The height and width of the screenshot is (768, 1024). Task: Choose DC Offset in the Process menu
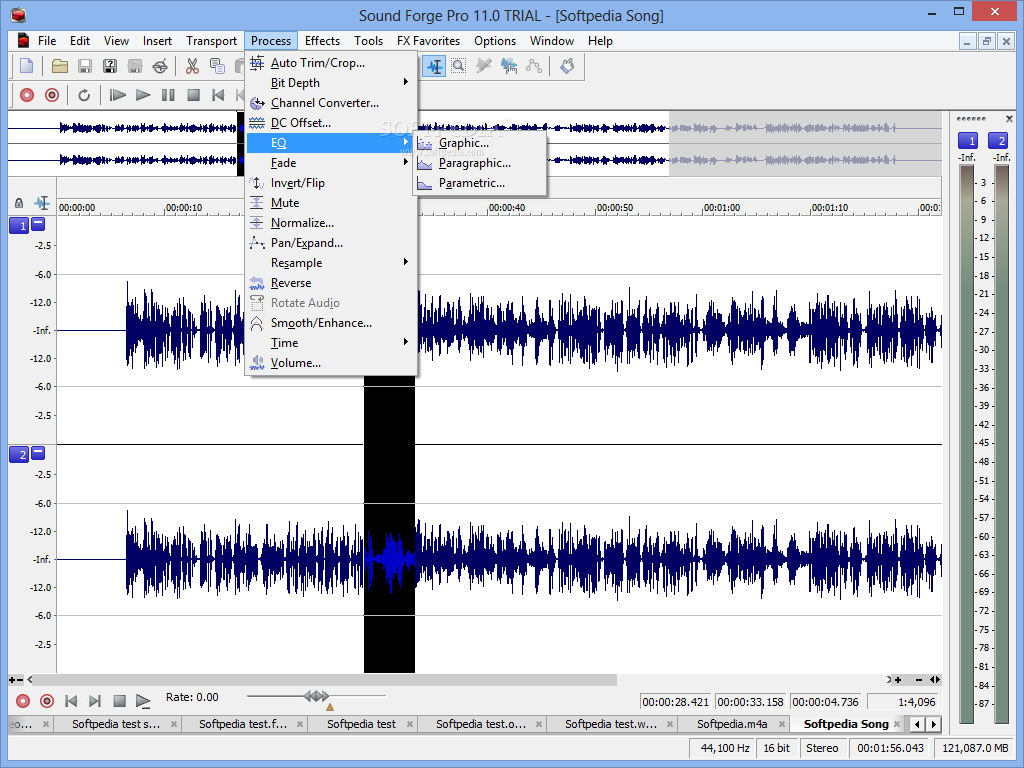click(x=332, y=123)
